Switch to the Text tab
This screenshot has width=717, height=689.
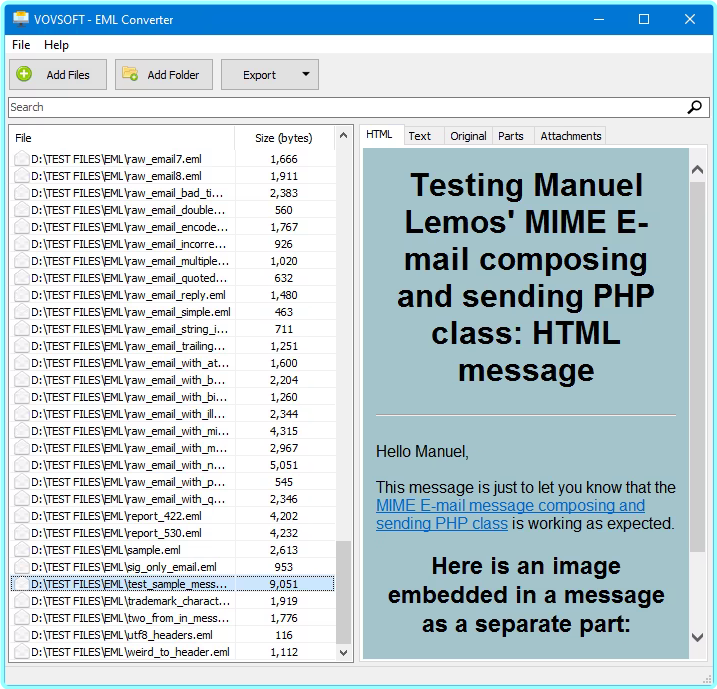pos(419,136)
